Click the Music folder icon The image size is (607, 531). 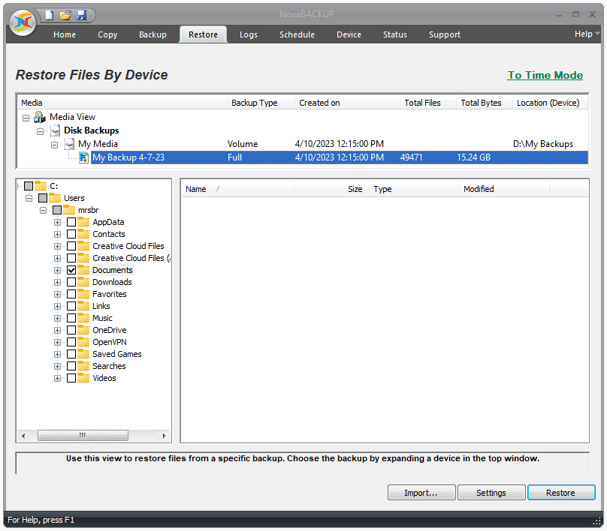click(83, 318)
